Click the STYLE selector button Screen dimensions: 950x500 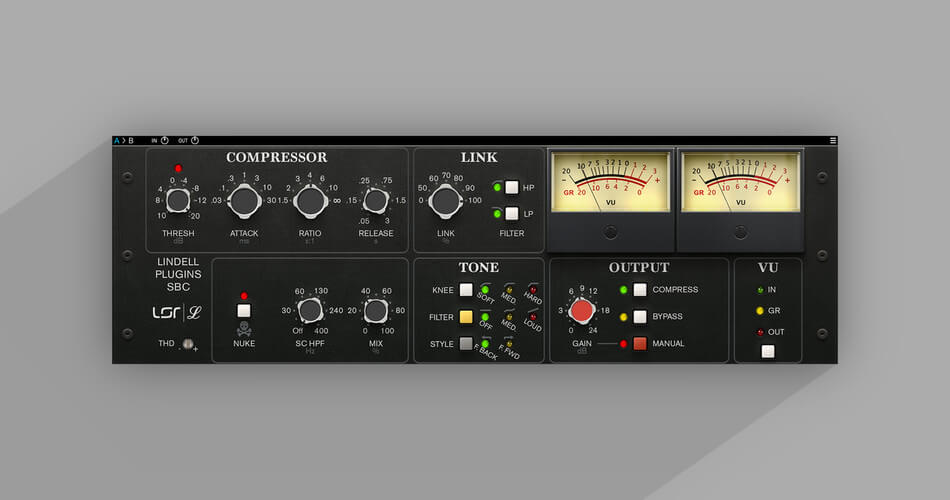pos(466,344)
